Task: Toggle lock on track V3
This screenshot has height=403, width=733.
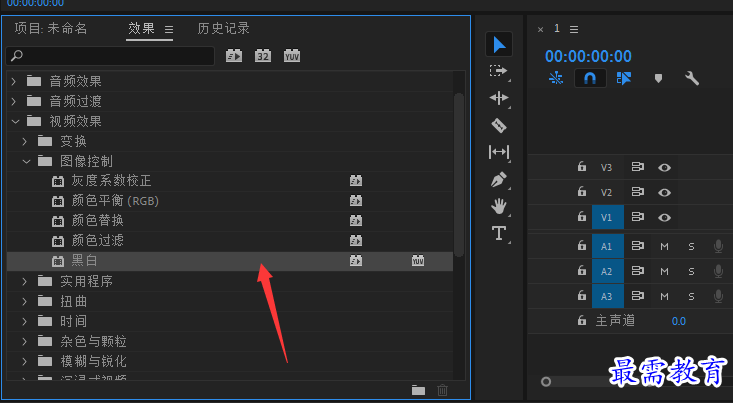Action: (582, 166)
